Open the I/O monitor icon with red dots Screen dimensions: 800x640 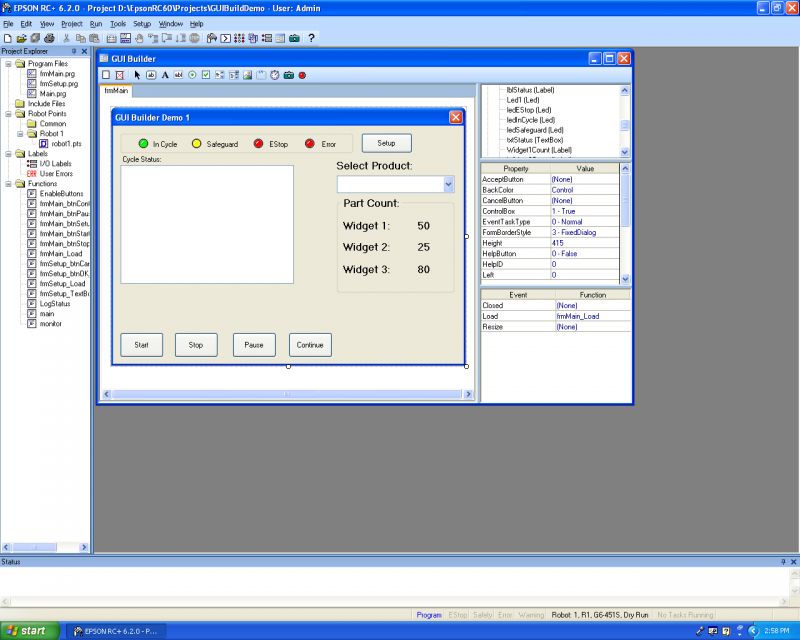239,38
